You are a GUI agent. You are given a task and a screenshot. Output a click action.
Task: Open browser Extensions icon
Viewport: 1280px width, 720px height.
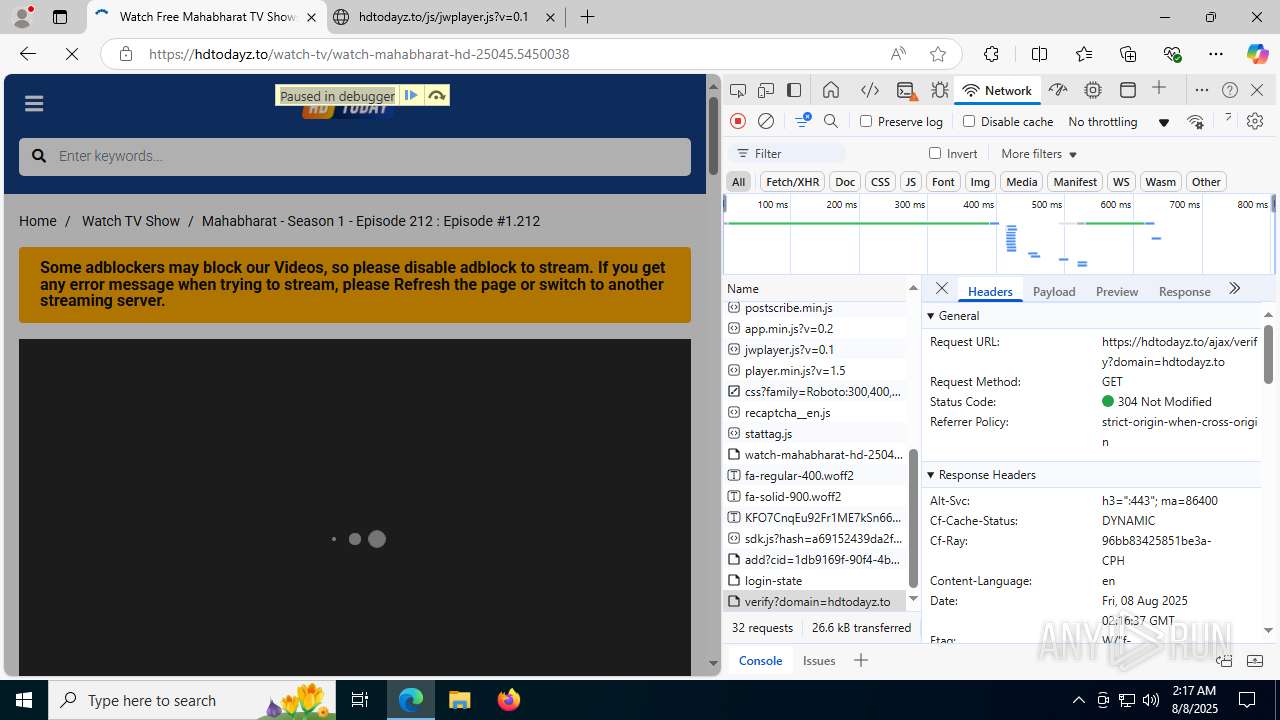[x=991, y=54]
